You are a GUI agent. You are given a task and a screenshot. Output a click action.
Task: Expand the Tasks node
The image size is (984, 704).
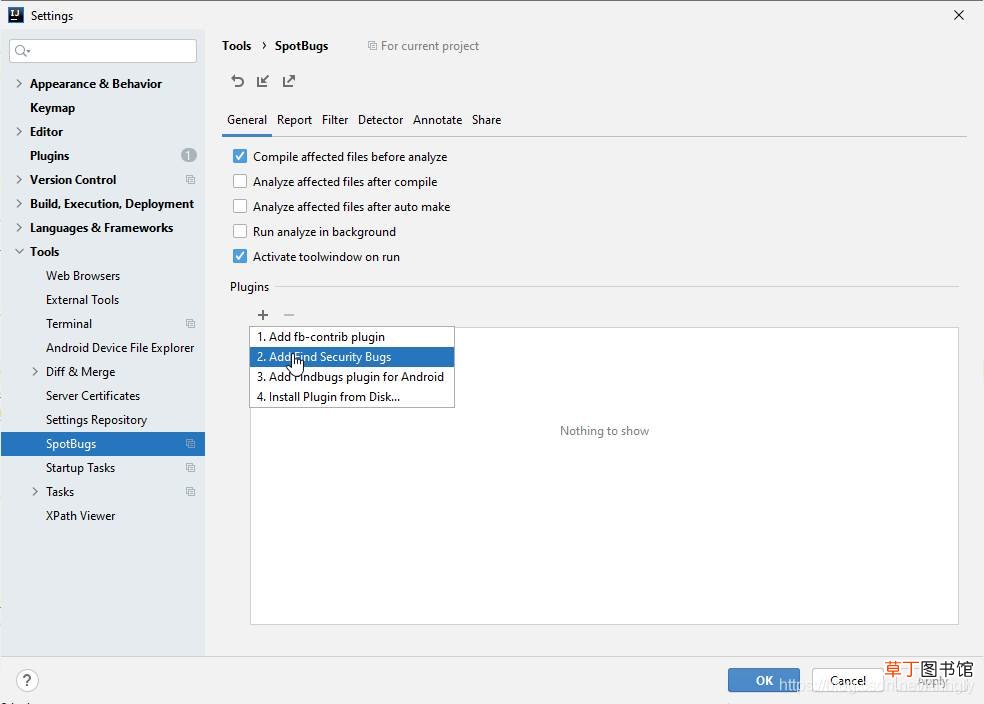point(35,491)
